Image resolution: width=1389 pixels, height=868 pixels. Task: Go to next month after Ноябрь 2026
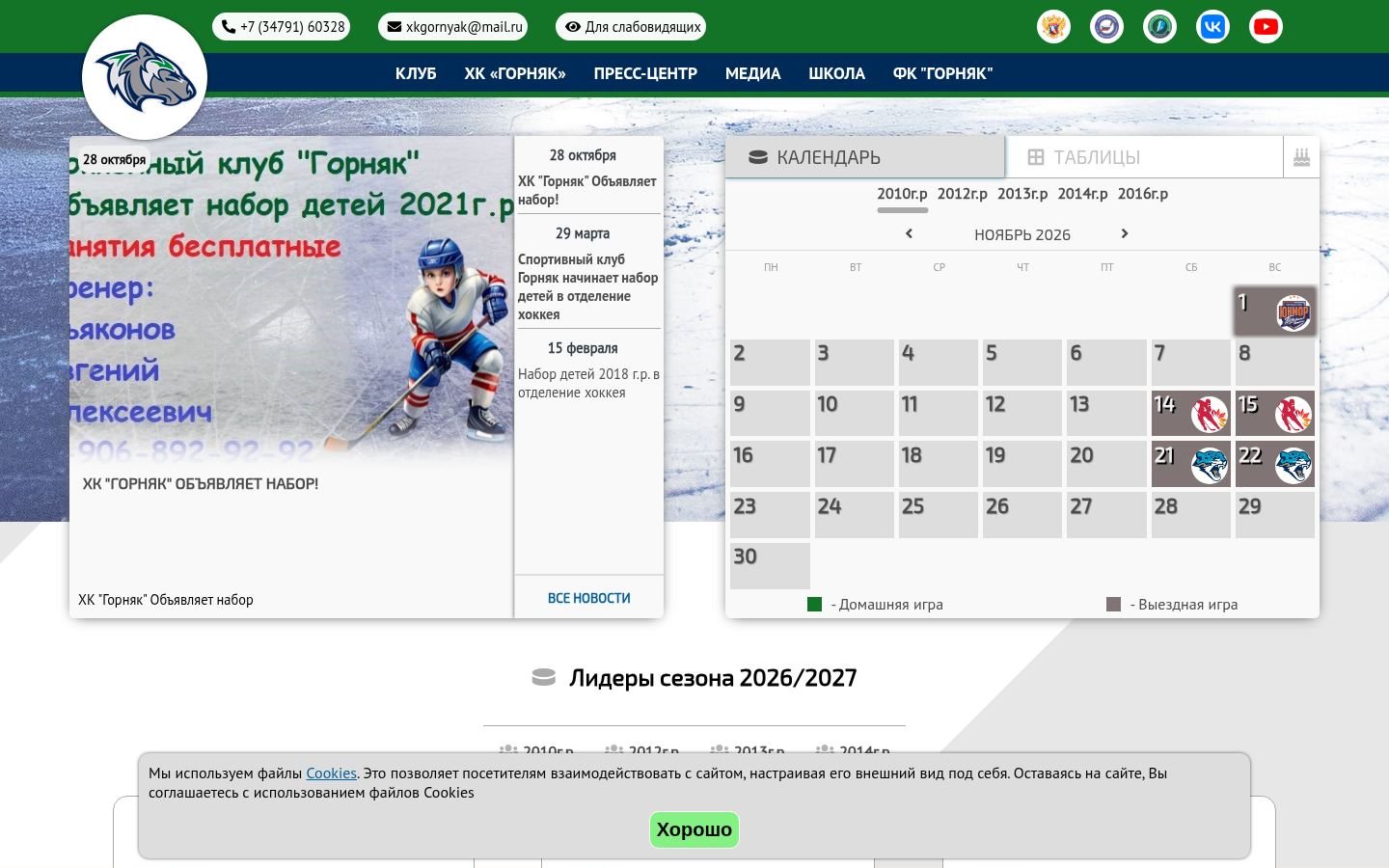[x=1125, y=233]
